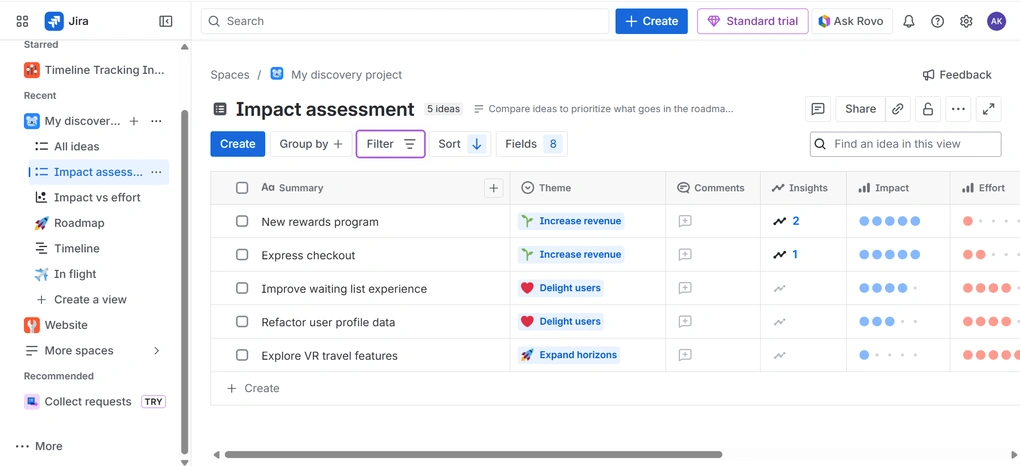
Task: Add comment on Refactor user profile data
Action: pos(684,322)
